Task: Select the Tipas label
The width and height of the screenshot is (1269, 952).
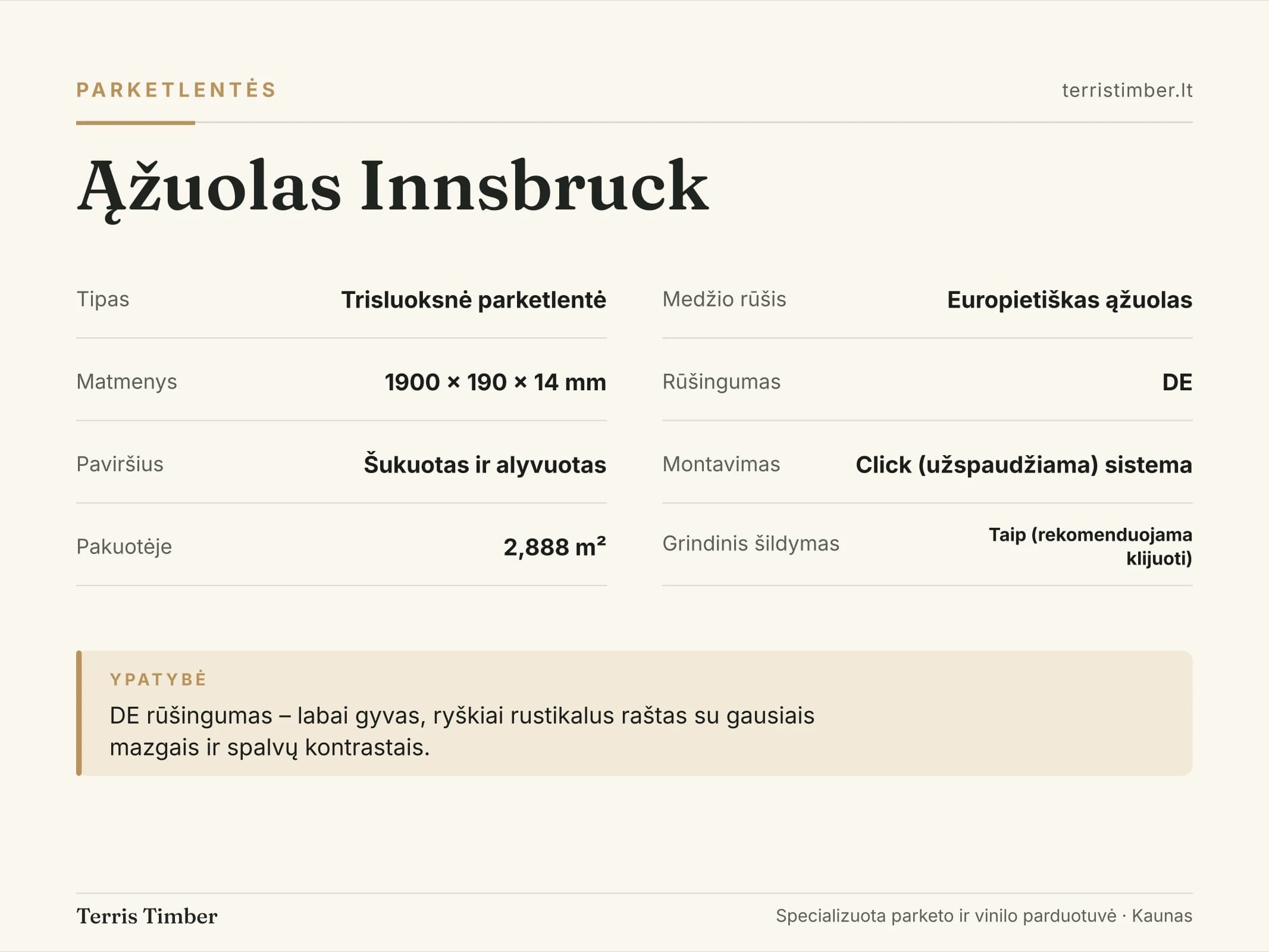Action: [x=103, y=299]
